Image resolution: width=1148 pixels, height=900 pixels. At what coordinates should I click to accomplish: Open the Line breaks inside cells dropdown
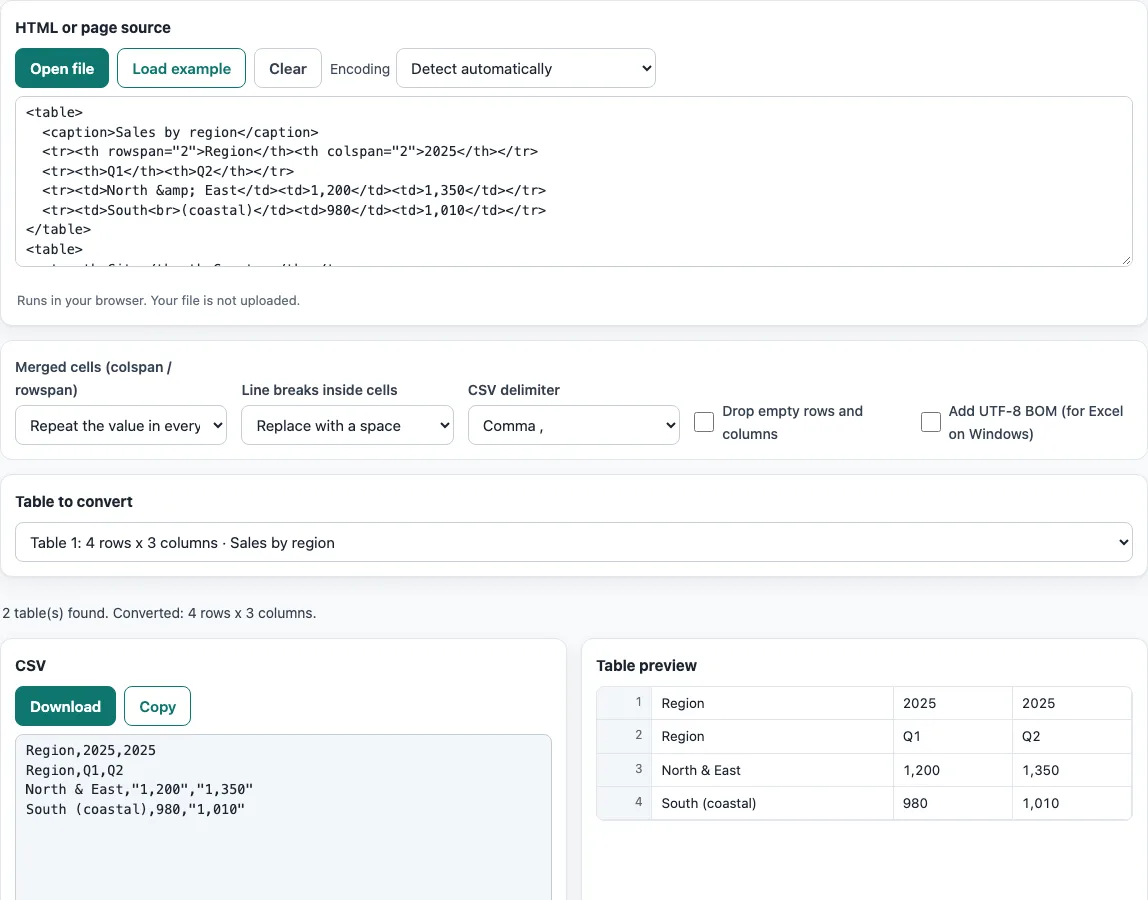point(347,425)
